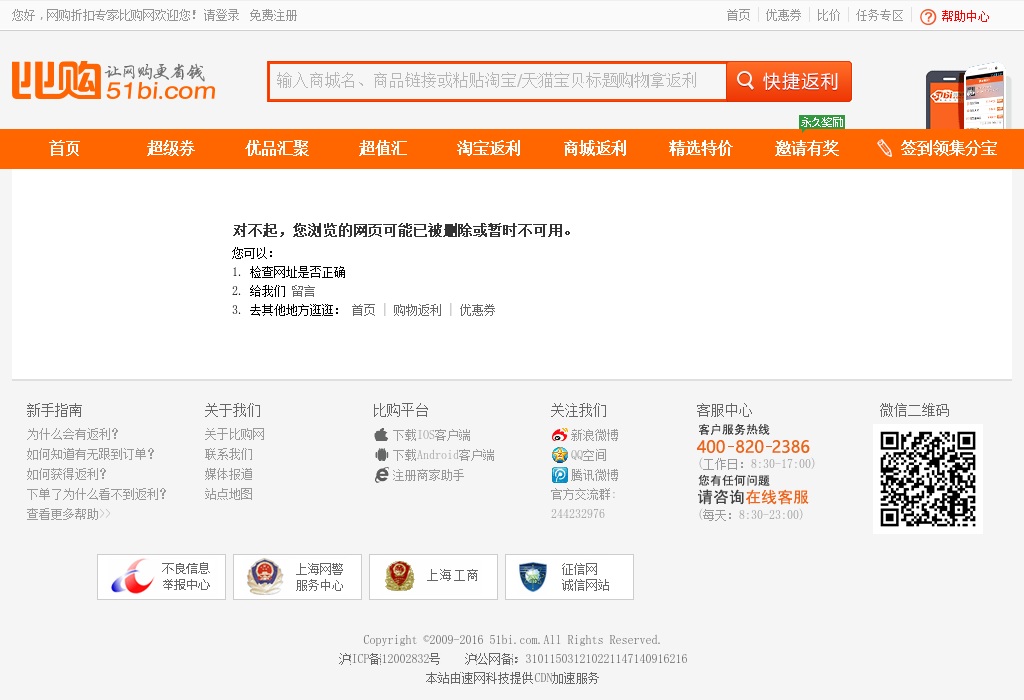Click the Apple iOS download icon
Viewport: 1024px width, 700px height.
coord(381,435)
